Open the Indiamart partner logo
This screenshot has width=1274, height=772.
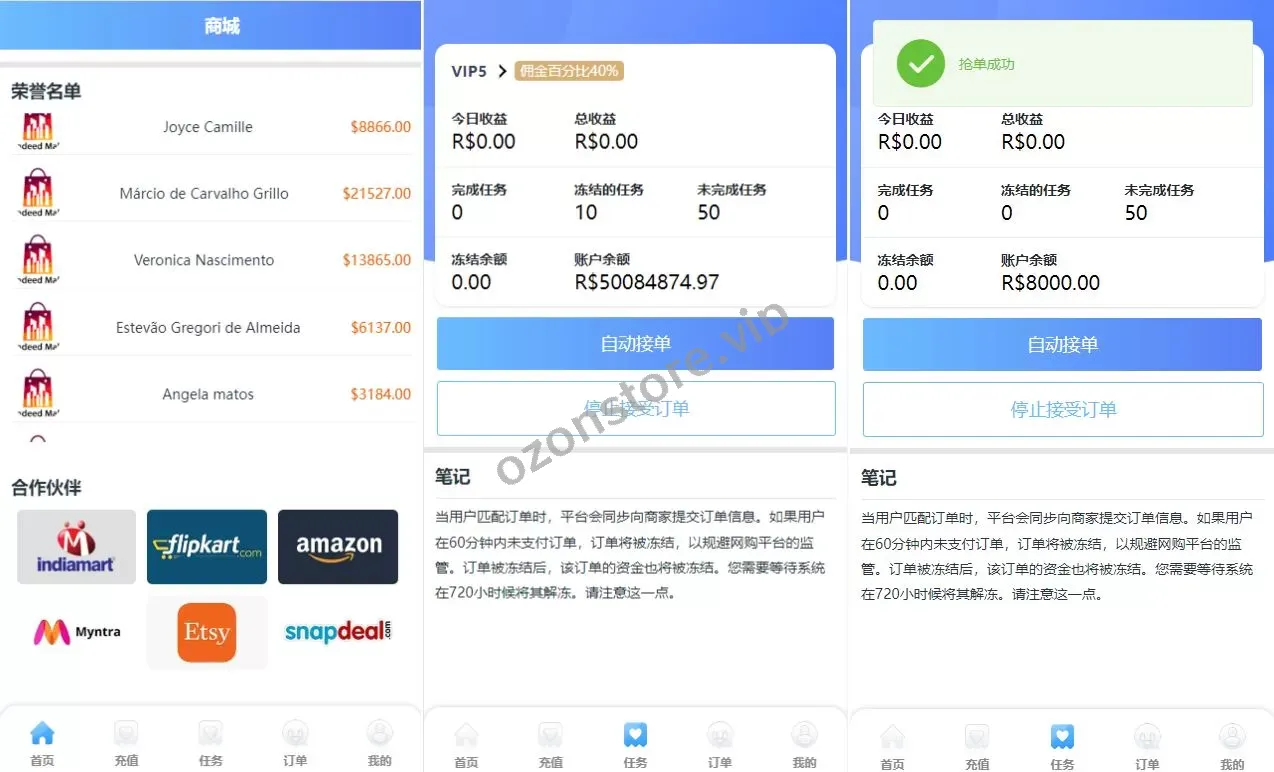tap(76, 546)
